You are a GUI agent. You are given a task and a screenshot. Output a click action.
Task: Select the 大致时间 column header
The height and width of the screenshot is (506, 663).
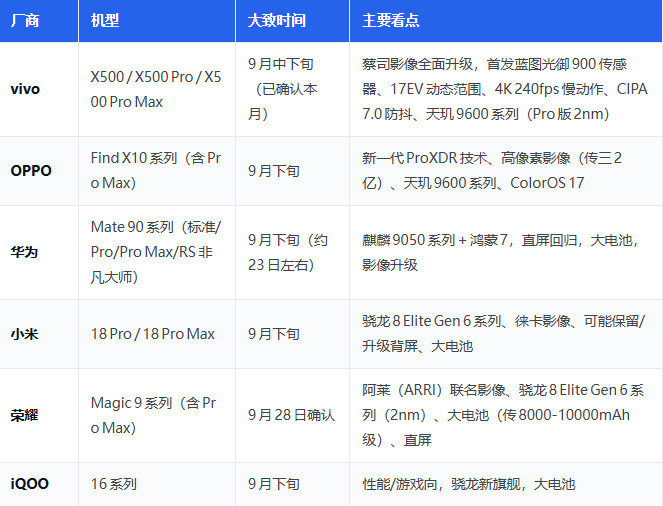coord(292,21)
